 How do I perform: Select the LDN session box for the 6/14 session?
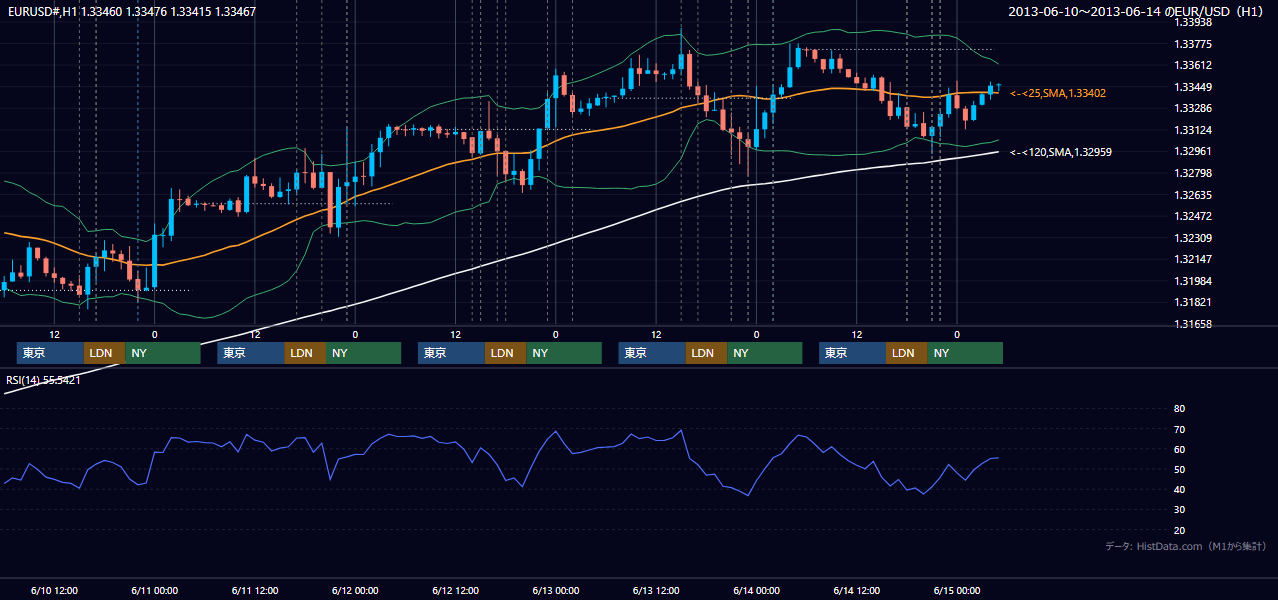(x=907, y=353)
